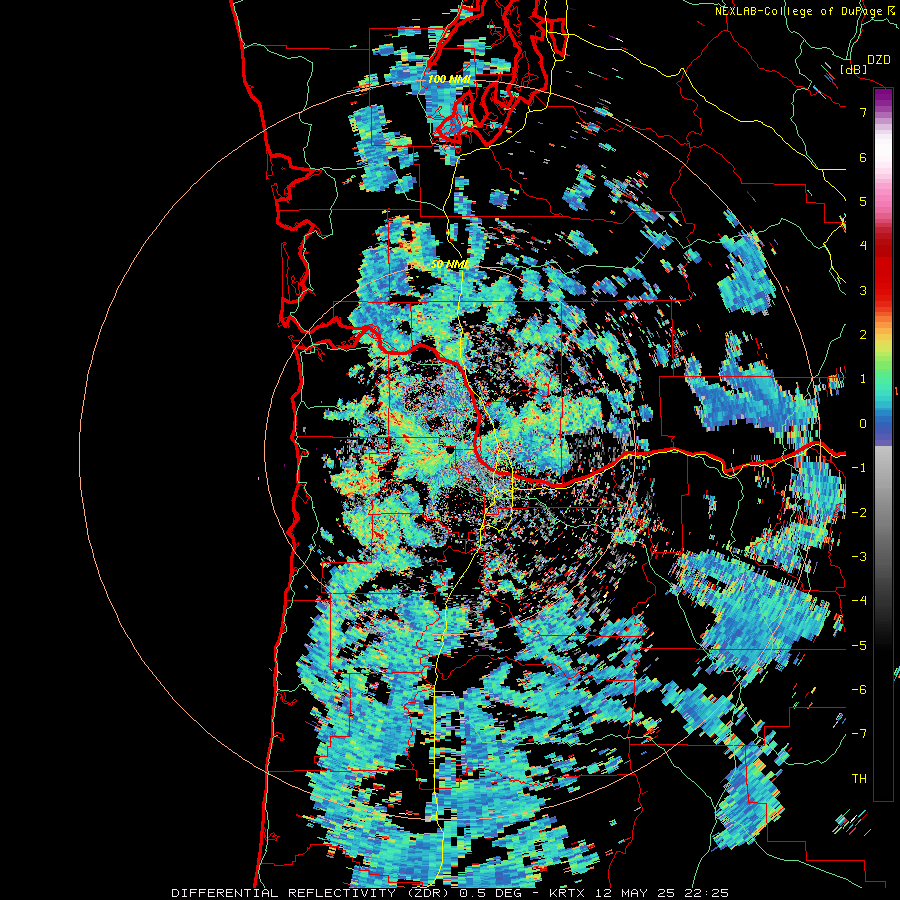Click the 0 value on the dB scale
This screenshot has width=900, height=900.
pyautogui.click(x=863, y=424)
